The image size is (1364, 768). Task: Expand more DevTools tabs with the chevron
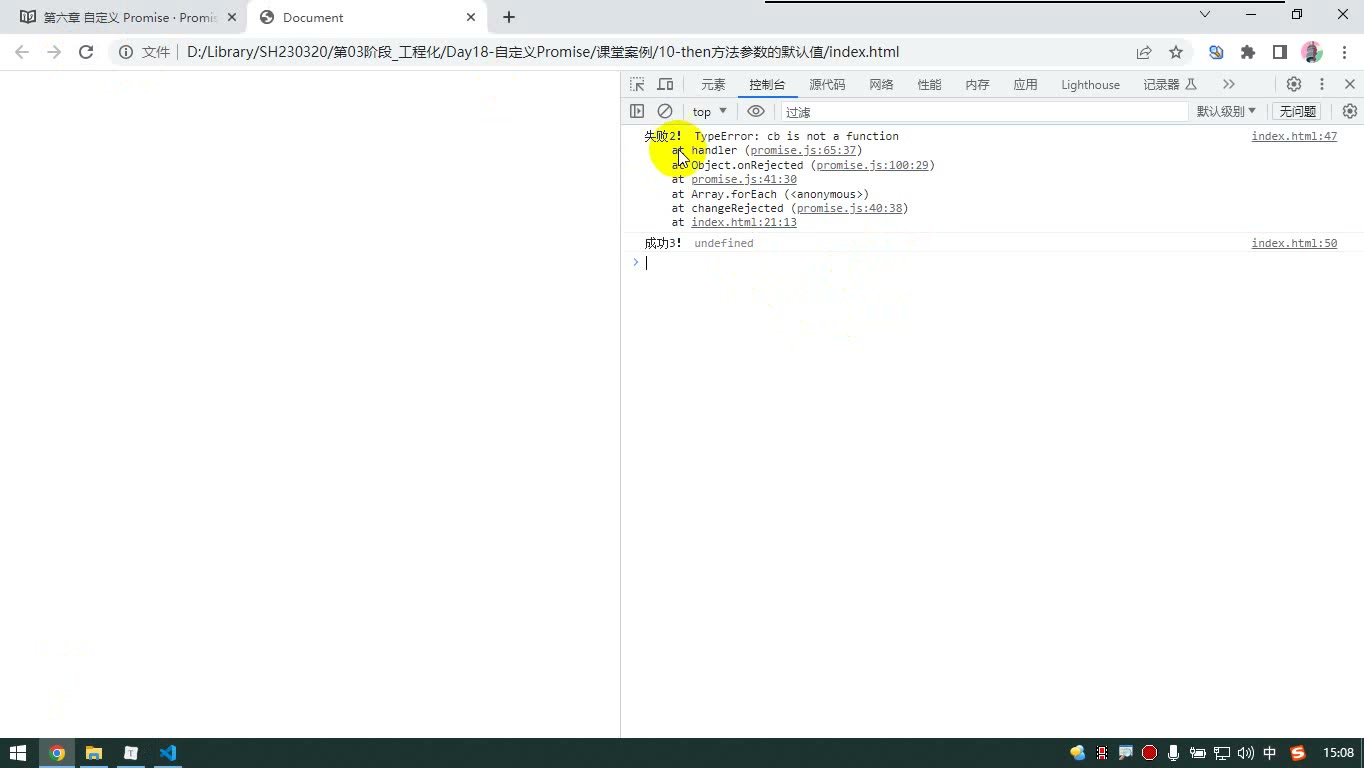pos(1229,84)
